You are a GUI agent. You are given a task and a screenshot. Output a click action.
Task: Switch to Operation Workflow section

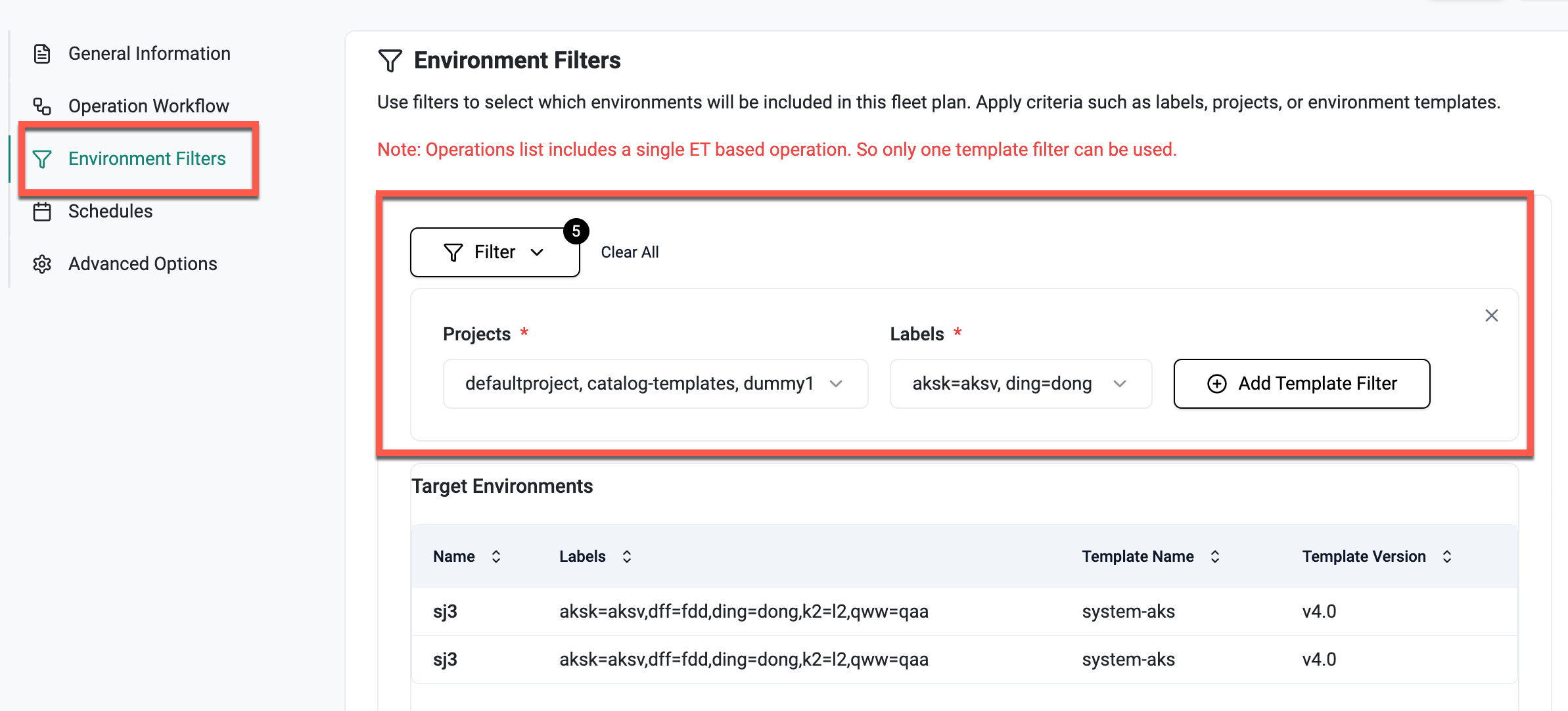pyautogui.click(x=149, y=106)
